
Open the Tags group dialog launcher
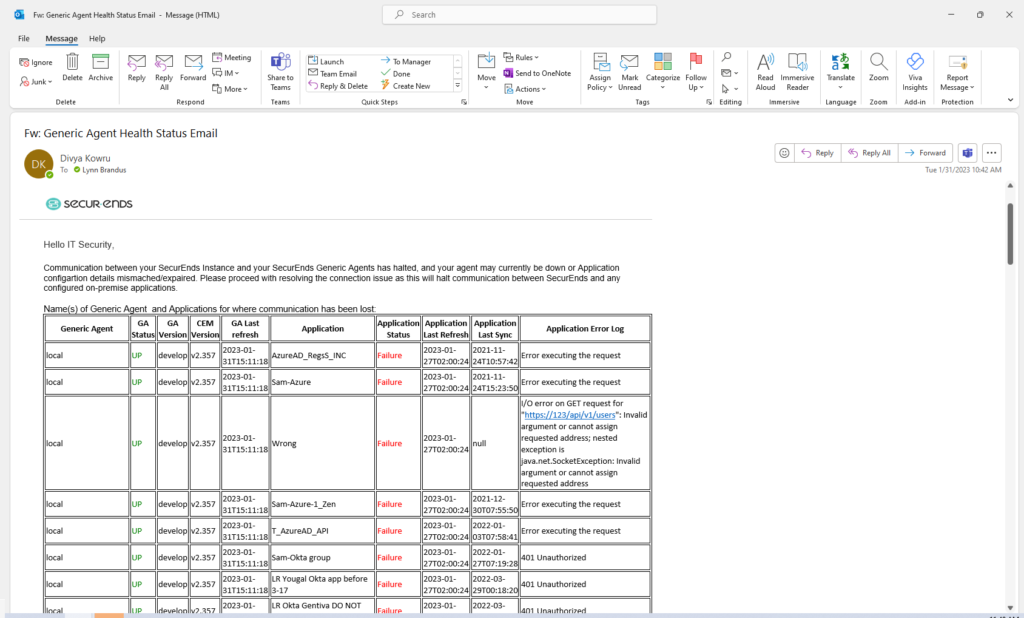[709, 102]
